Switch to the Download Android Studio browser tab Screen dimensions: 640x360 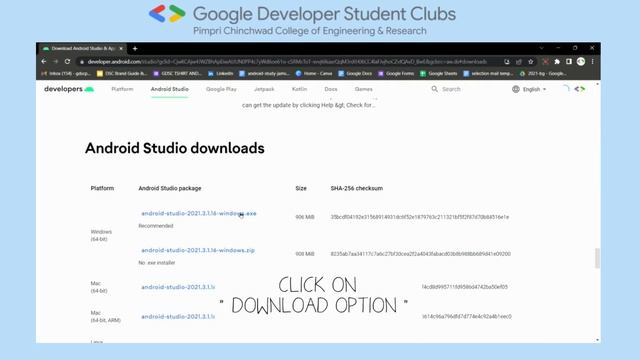pos(83,49)
